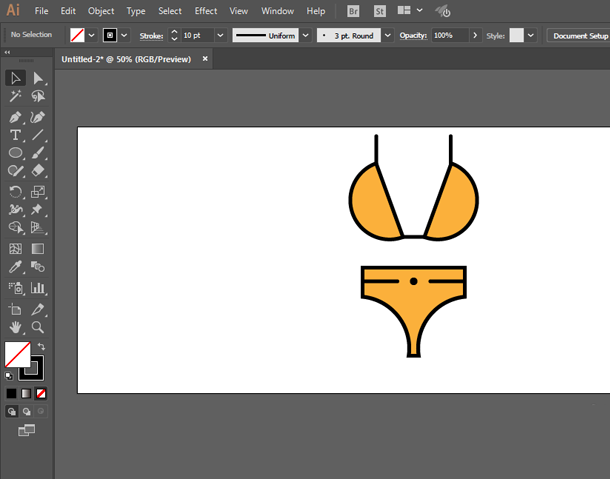Open the Effect menu
610x479 pixels.
206,11
